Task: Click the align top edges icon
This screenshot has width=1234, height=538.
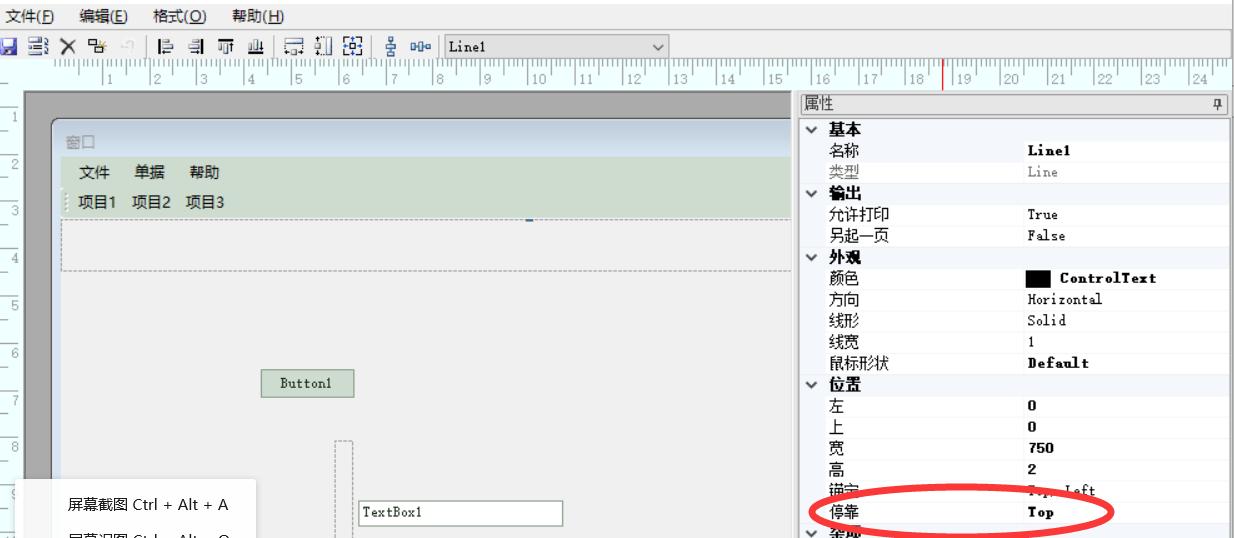Action: [x=226, y=46]
